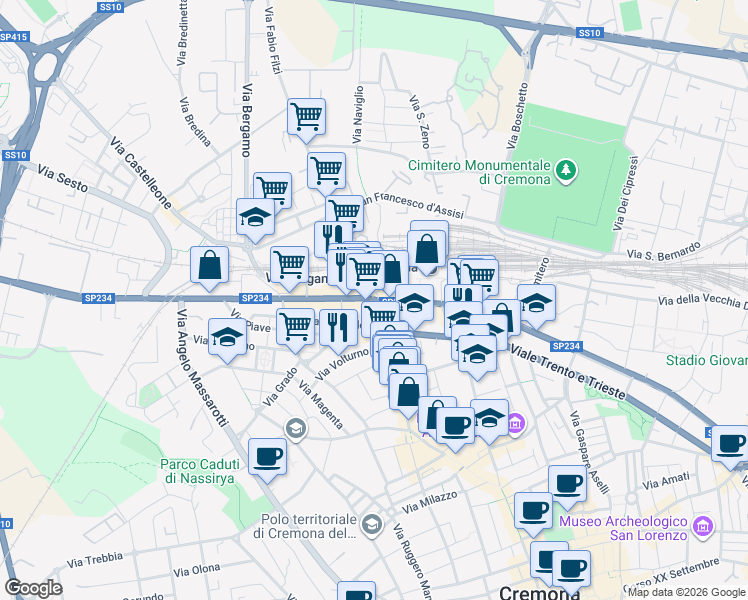
Task: Select the shopping cart marker beside Via Piave
Action: [x=295, y=327]
